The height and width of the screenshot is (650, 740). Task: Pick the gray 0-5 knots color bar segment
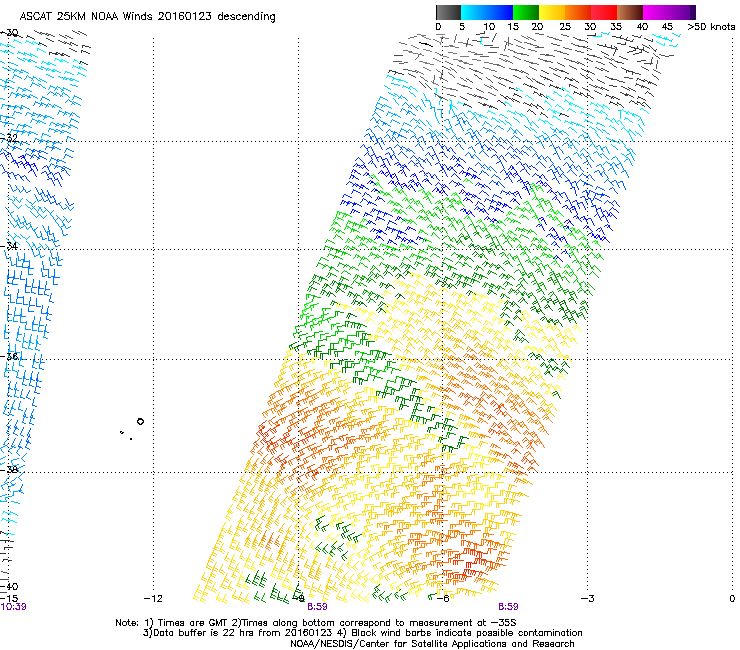[x=448, y=12]
